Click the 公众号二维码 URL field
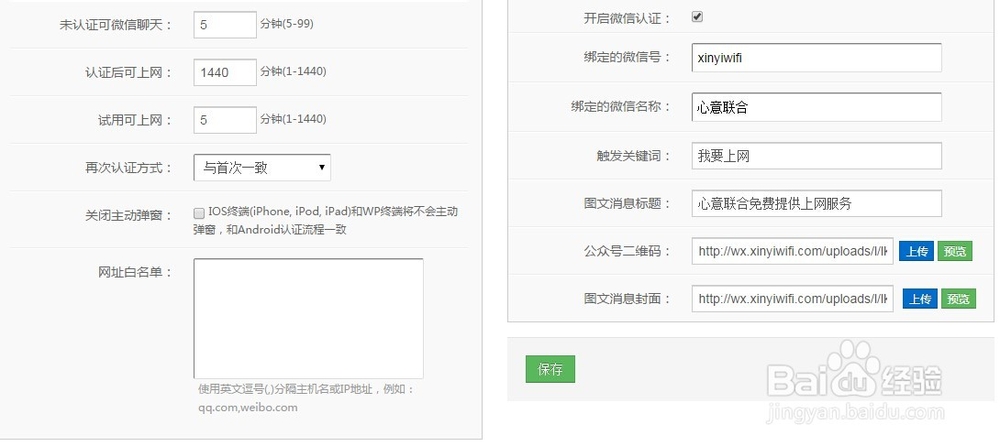 pyautogui.click(x=792, y=251)
